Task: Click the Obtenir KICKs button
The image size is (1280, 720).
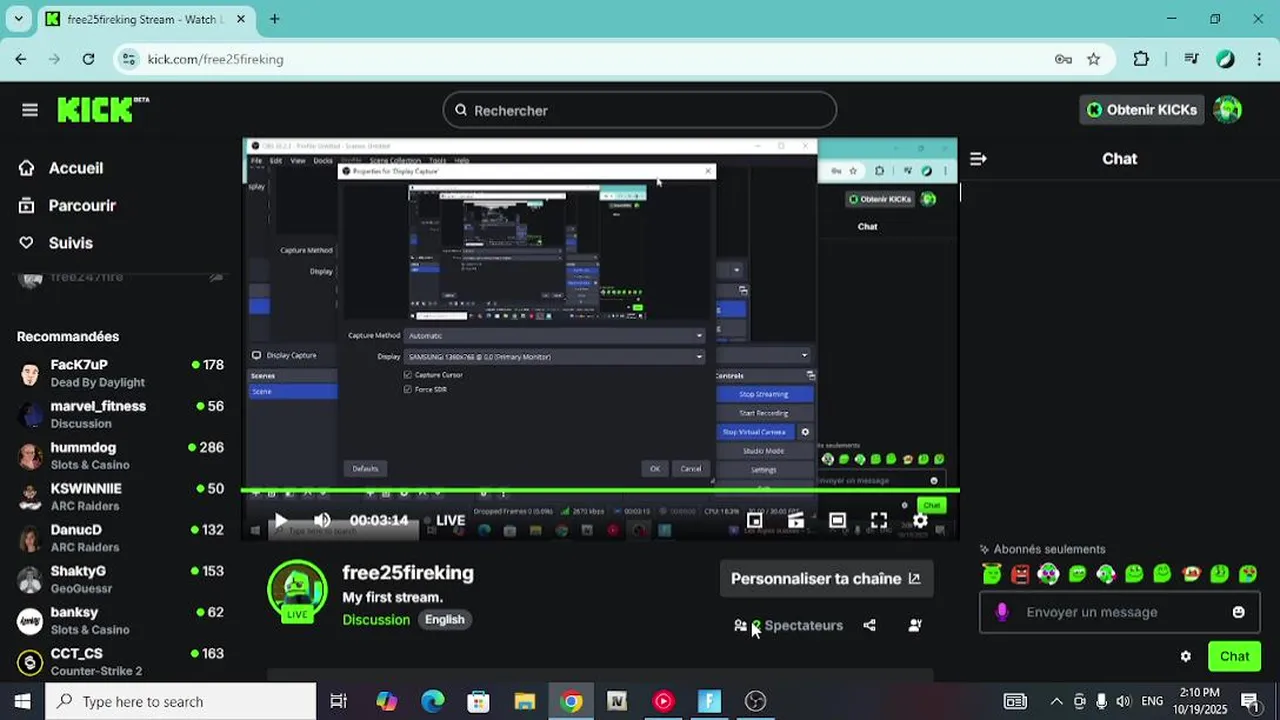Action: 1141,110
